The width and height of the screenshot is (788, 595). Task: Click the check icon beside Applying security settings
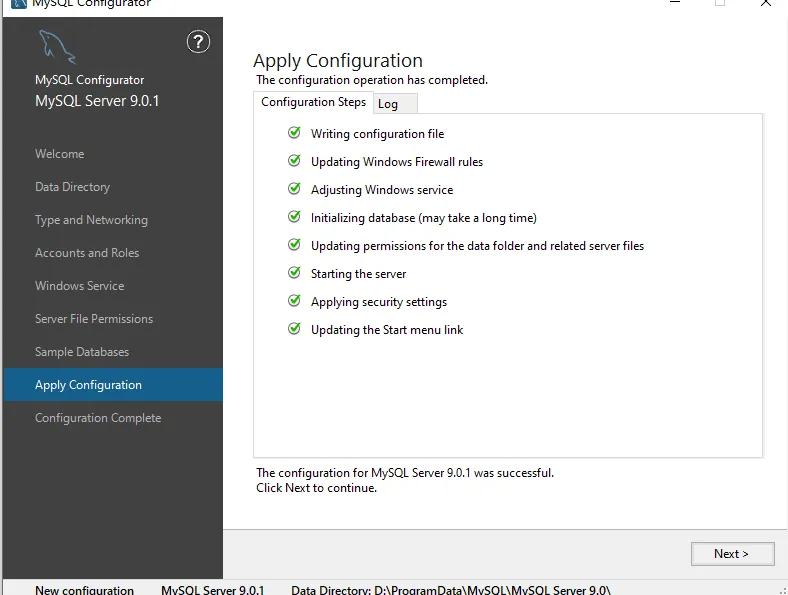click(294, 301)
